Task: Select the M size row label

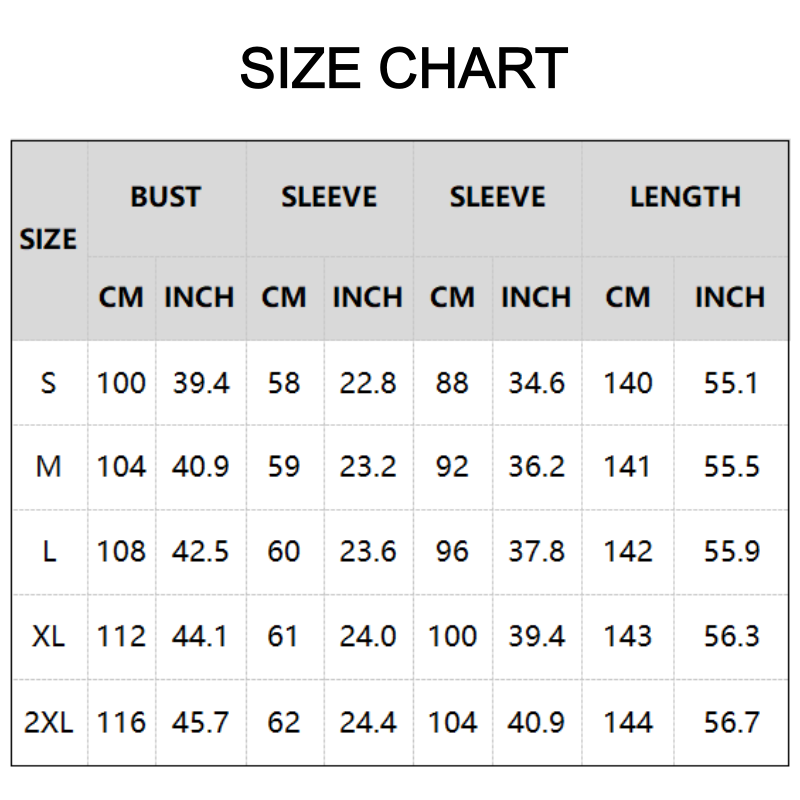Action: pos(48,467)
